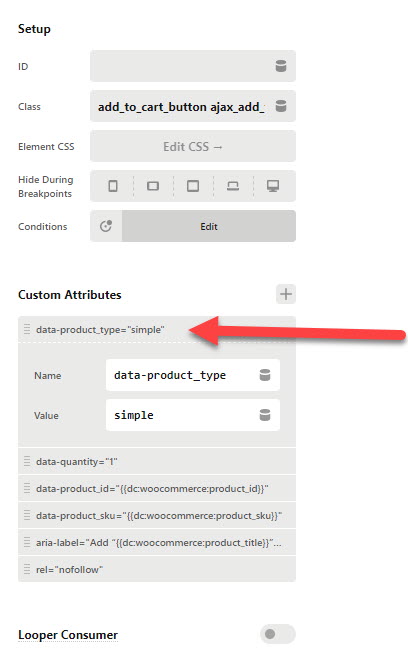
Task: Expand the rel nofollow attribute
Action: (157, 569)
